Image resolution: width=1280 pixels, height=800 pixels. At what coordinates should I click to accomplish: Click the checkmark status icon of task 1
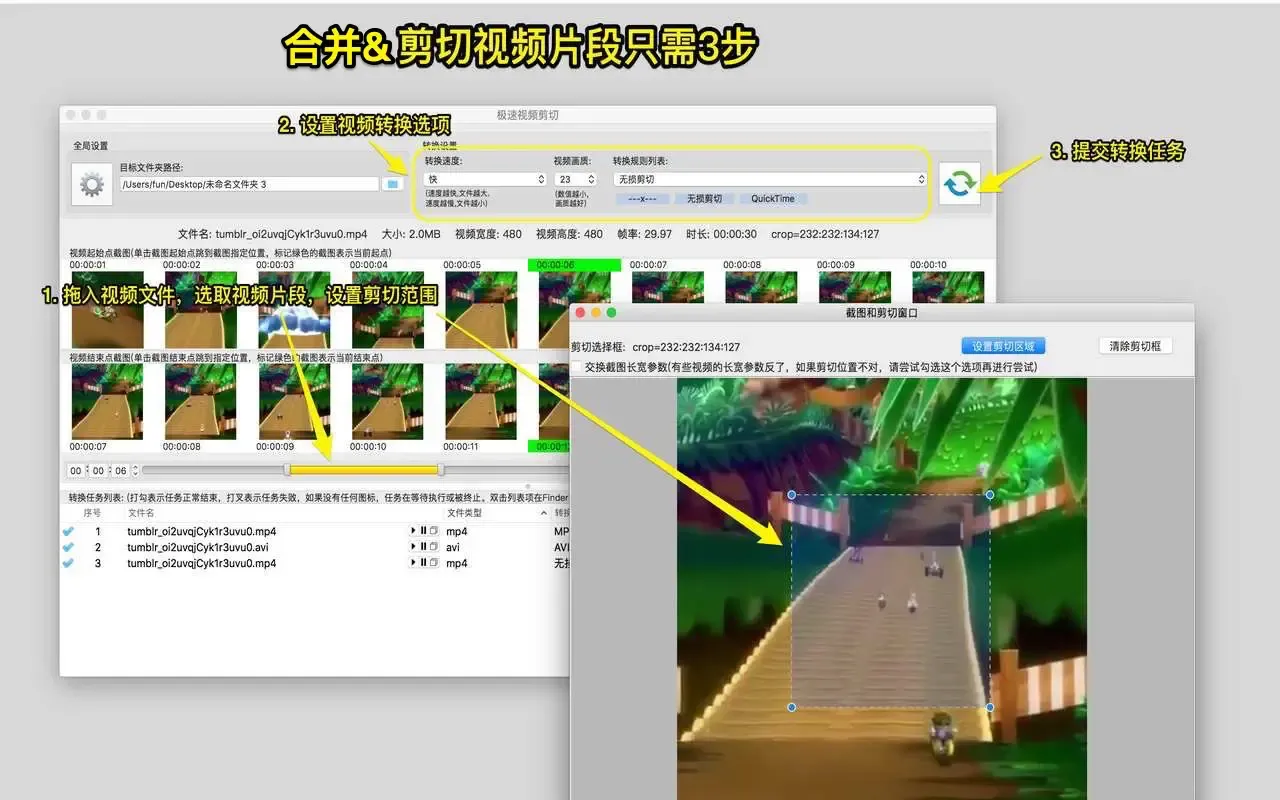pos(69,531)
